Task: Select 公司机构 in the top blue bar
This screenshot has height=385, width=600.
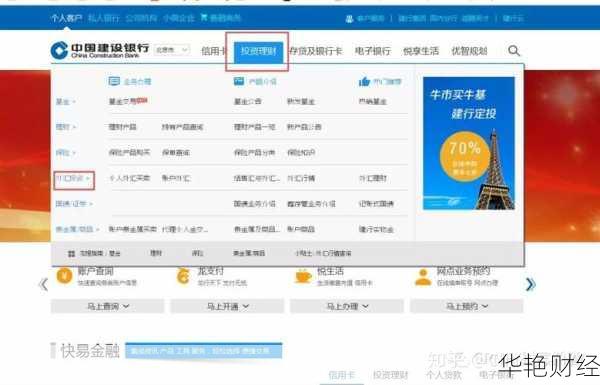Action: tap(141, 18)
